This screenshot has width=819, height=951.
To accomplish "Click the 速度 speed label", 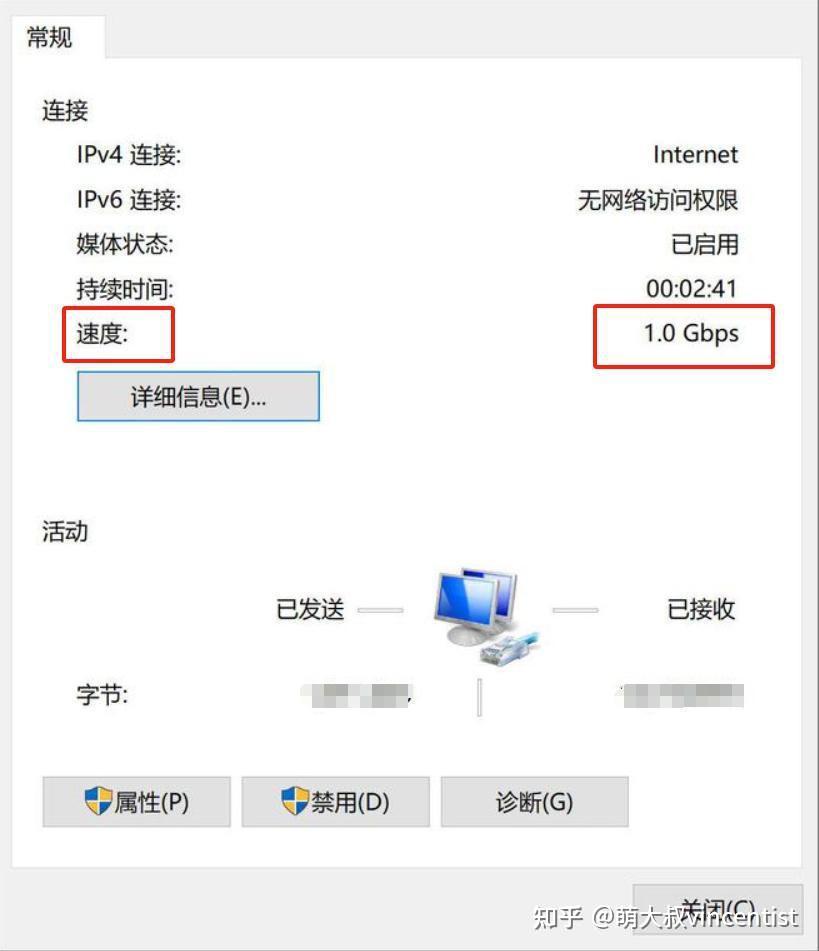I will click(x=102, y=334).
